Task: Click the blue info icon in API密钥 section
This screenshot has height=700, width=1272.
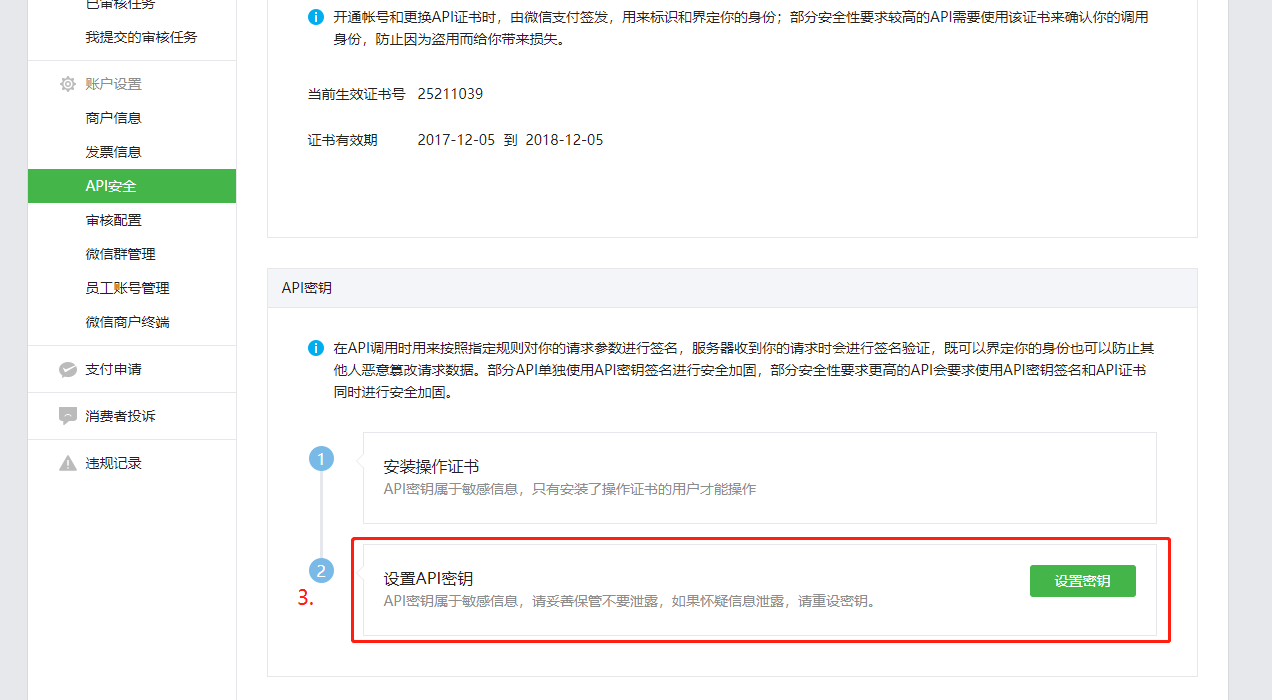Action: click(x=316, y=348)
